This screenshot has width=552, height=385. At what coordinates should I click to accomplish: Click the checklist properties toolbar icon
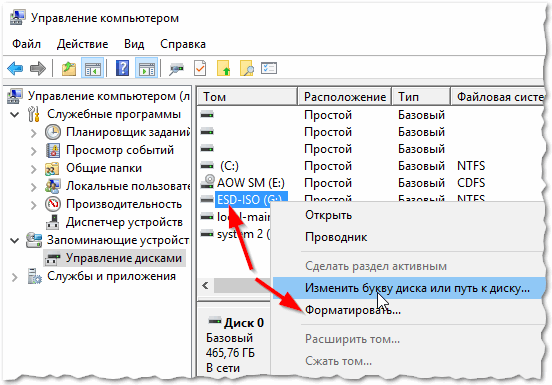(x=269, y=68)
